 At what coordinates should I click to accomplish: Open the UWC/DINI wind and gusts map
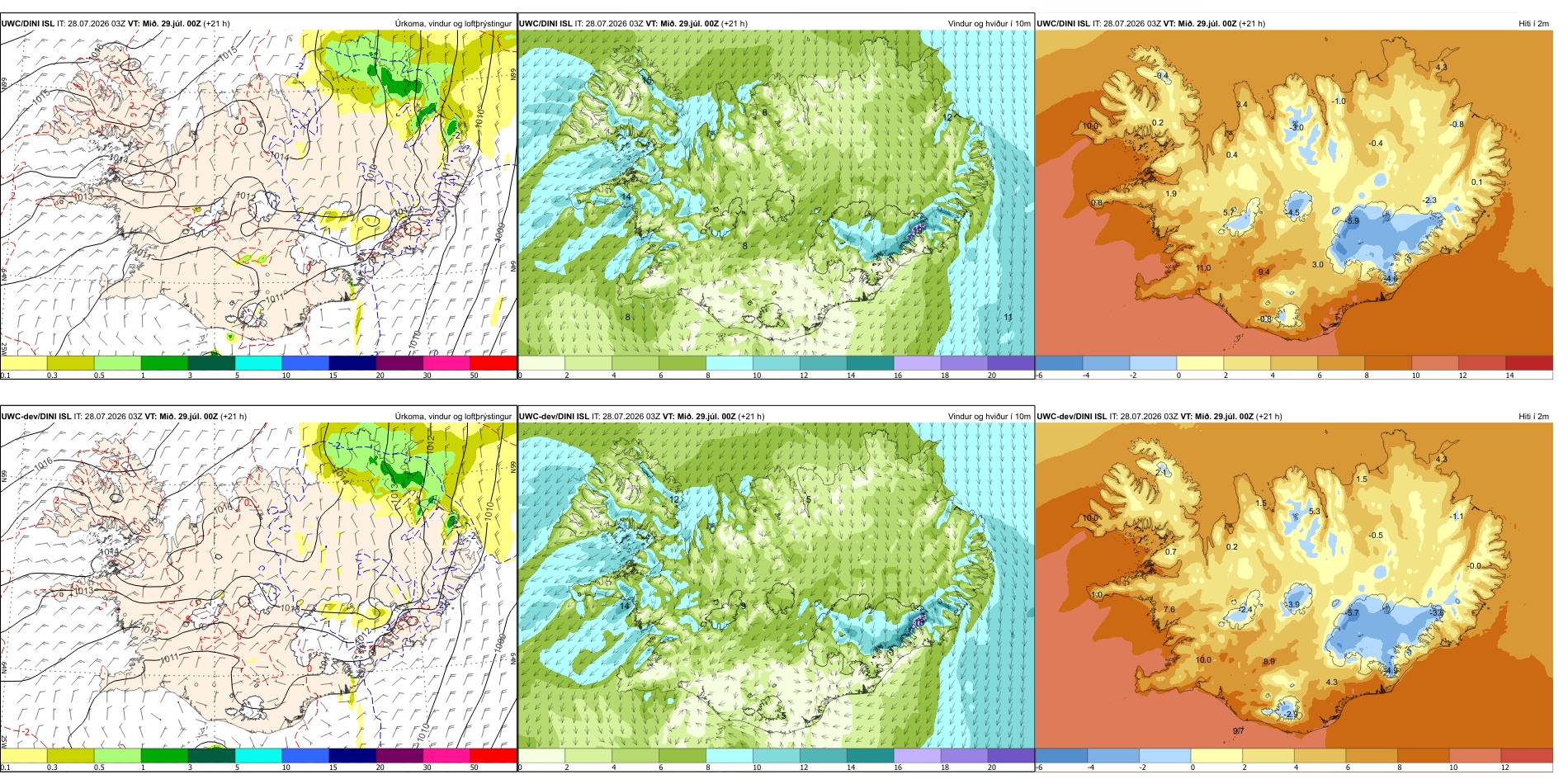point(776,193)
